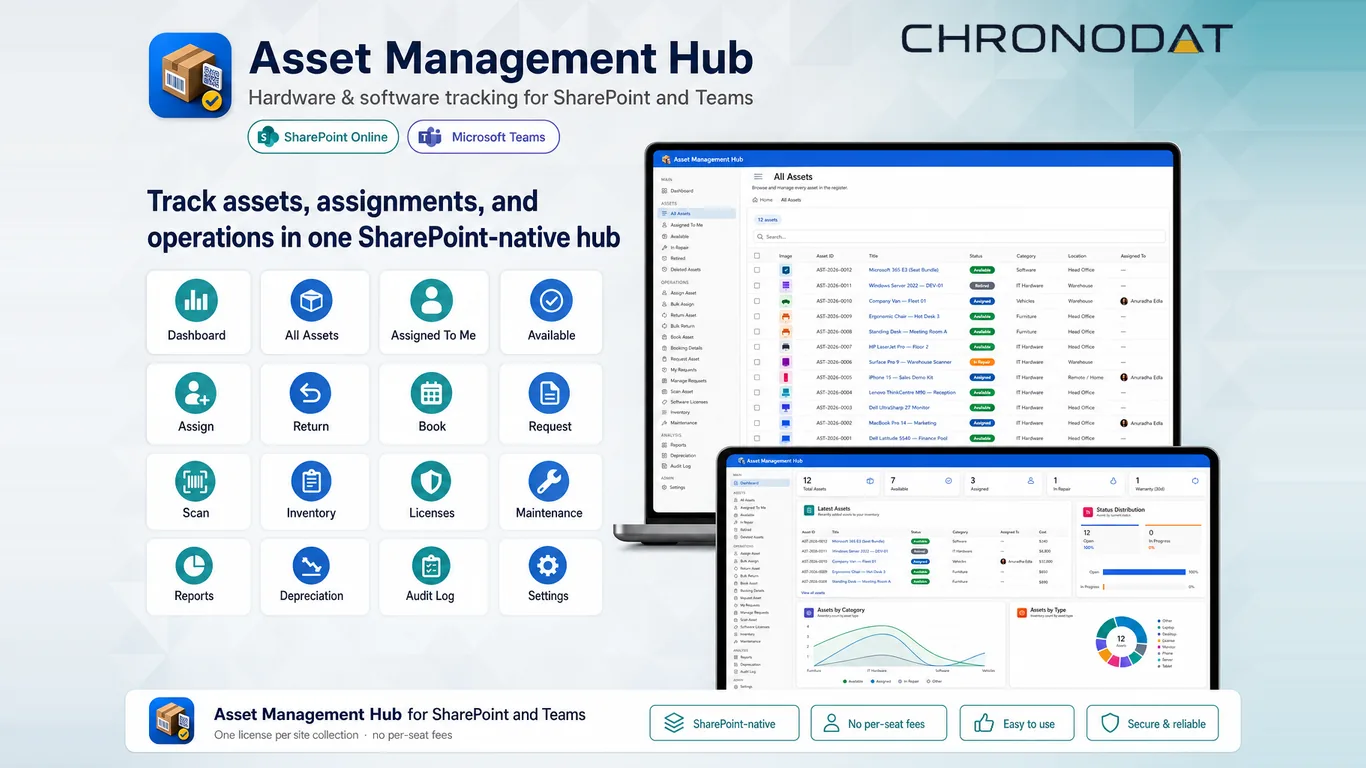This screenshot has height=768, width=1366.
Task: Click the Asset Management Hub logo in bottom banner
Action: [x=171, y=721]
